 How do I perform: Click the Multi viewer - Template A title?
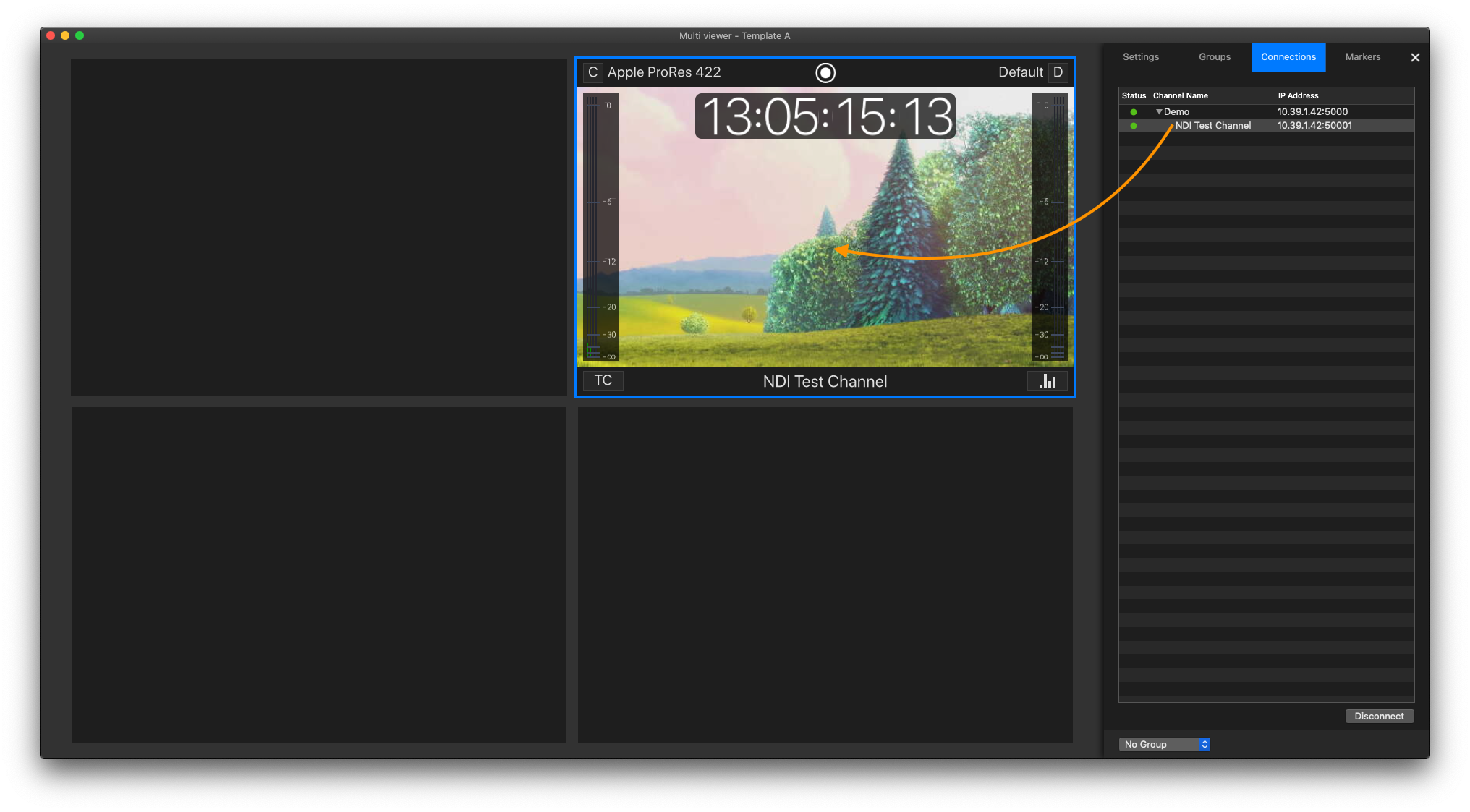pos(734,35)
